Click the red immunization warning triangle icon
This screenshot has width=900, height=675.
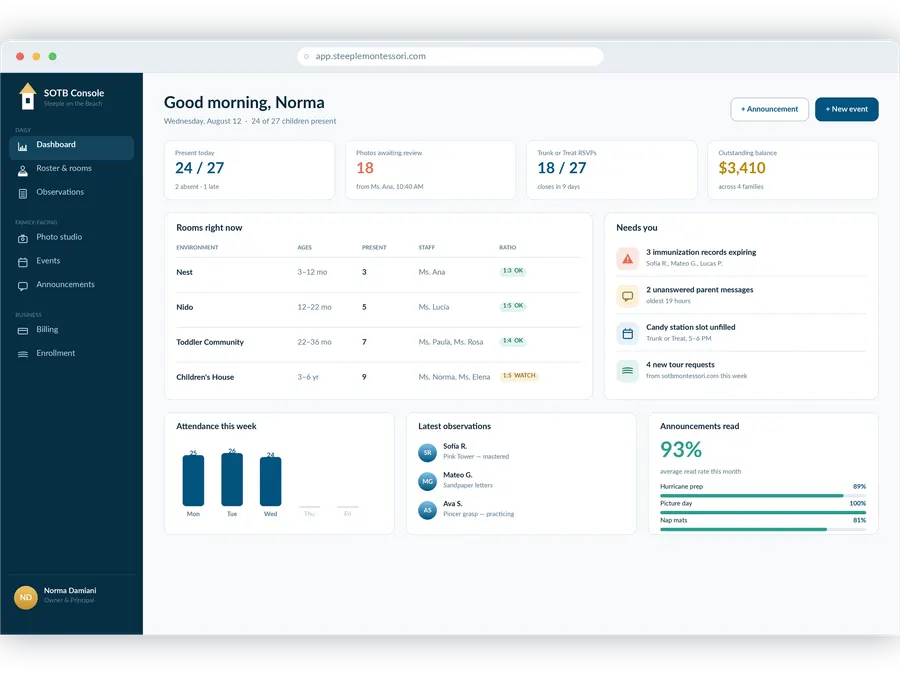[x=627, y=258]
